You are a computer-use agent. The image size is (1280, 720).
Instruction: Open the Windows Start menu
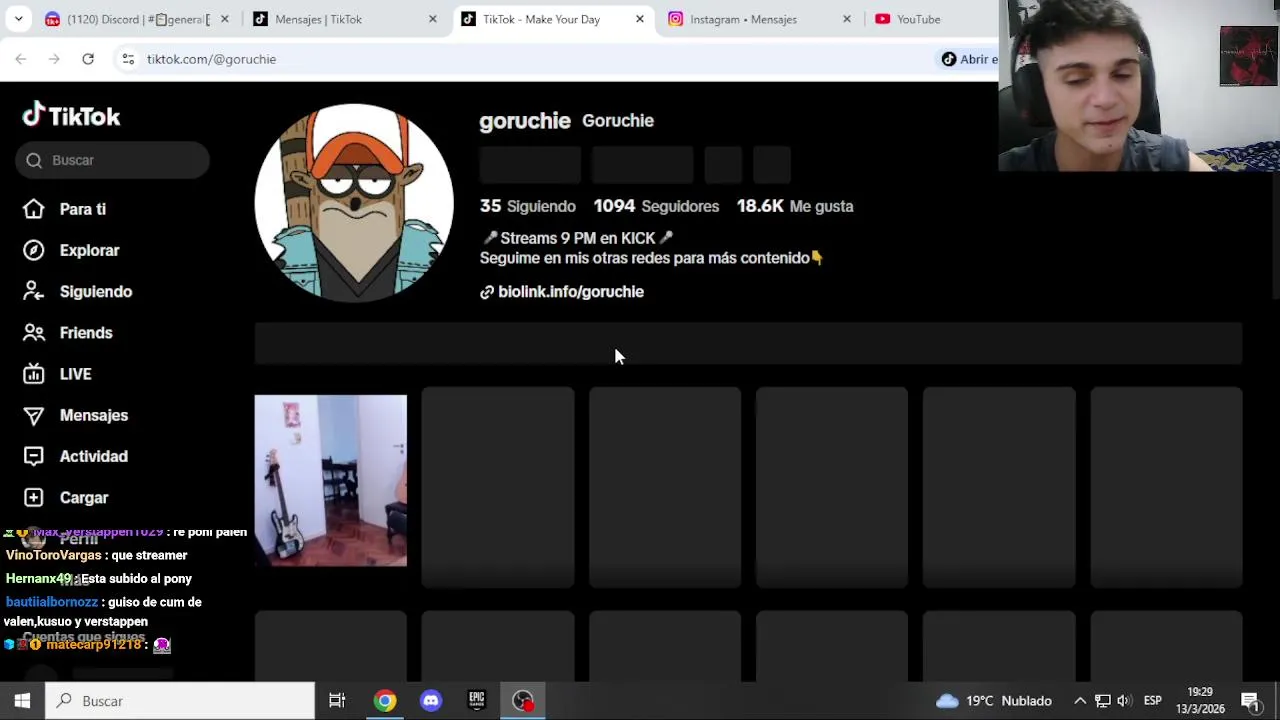pos(22,701)
